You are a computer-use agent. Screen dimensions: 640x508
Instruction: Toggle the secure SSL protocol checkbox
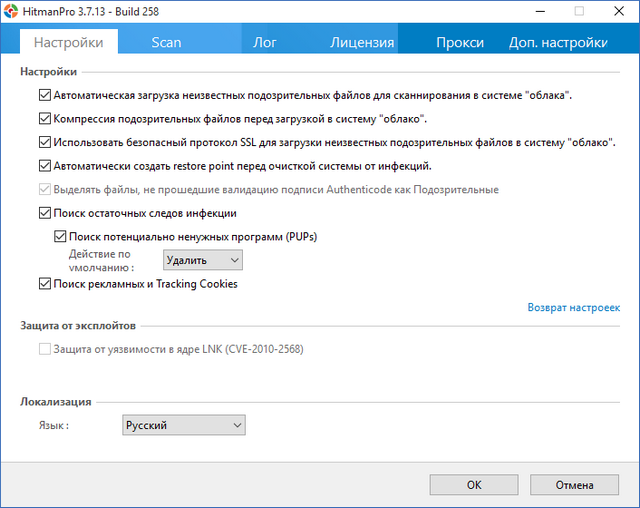coord(44,143)
